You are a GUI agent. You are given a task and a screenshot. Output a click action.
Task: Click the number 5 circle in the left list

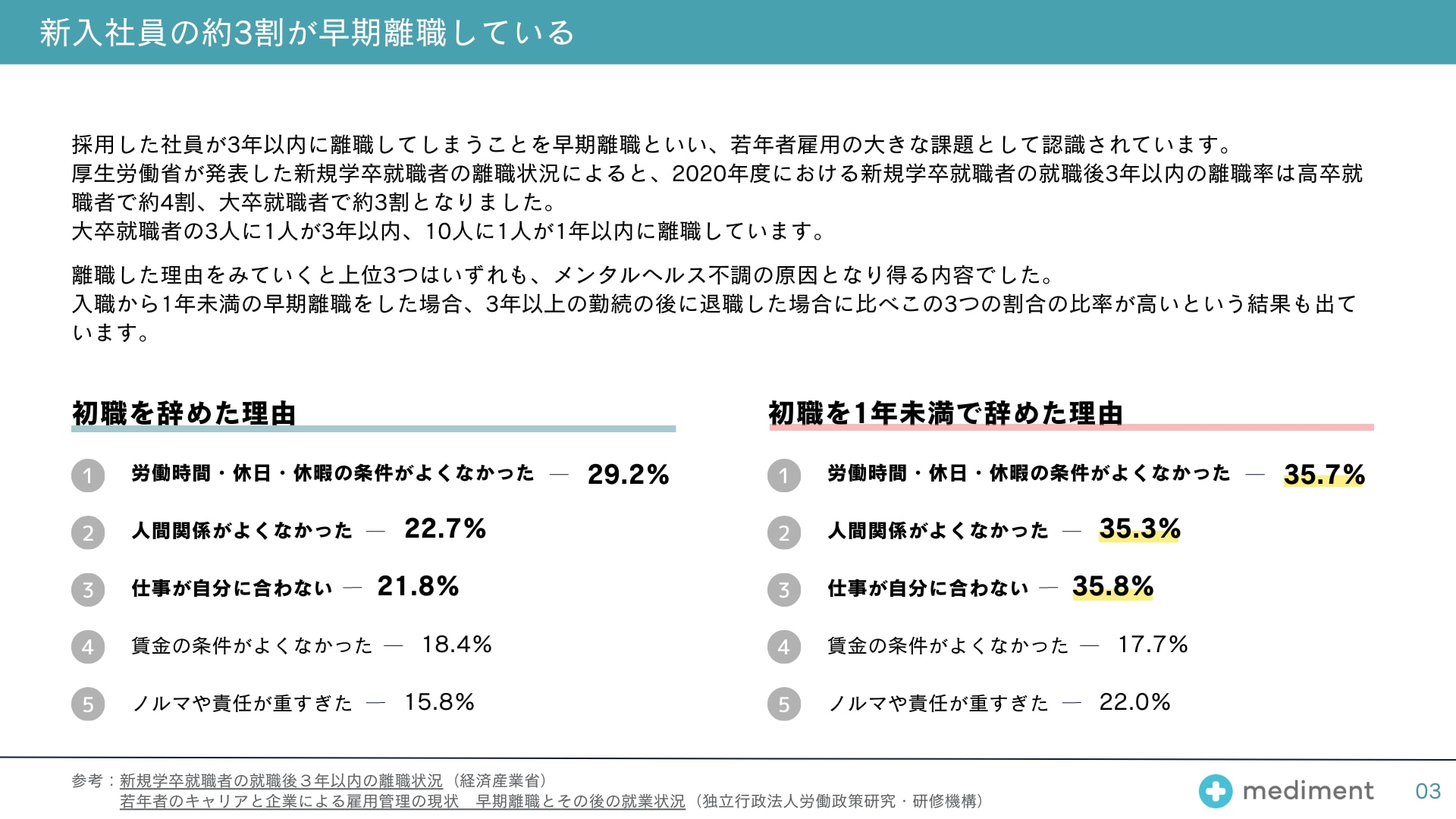(x=88, y=704)
